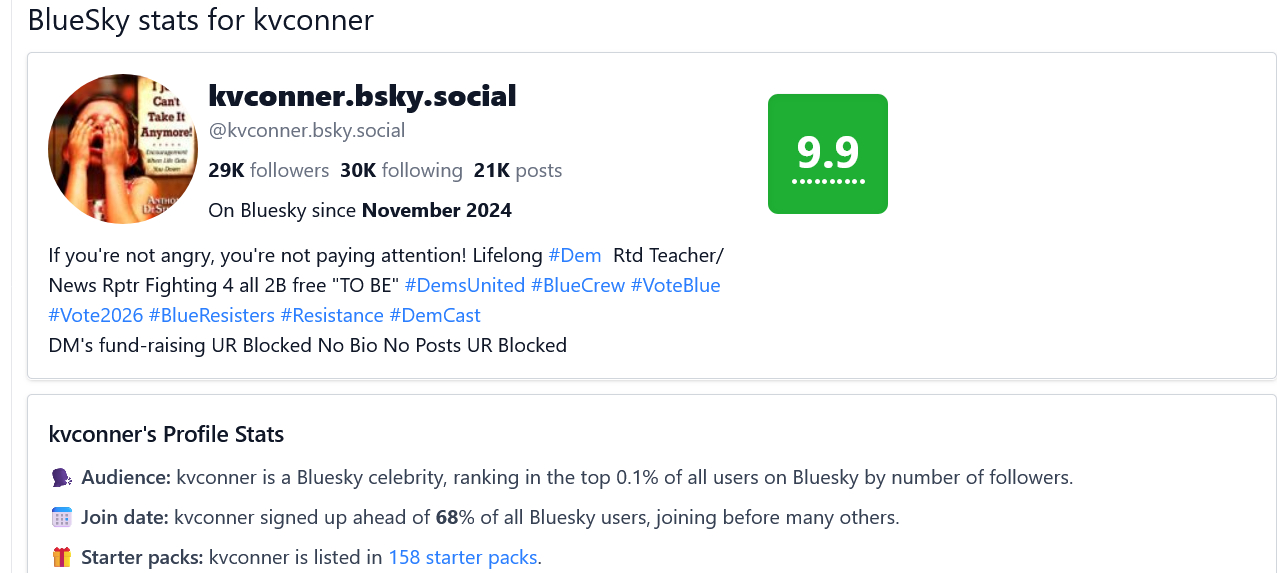The height and width of the screenshot is (573, 1277).
Task: Visit the #BlueResisters hashtag link
Action: point(211,315)
